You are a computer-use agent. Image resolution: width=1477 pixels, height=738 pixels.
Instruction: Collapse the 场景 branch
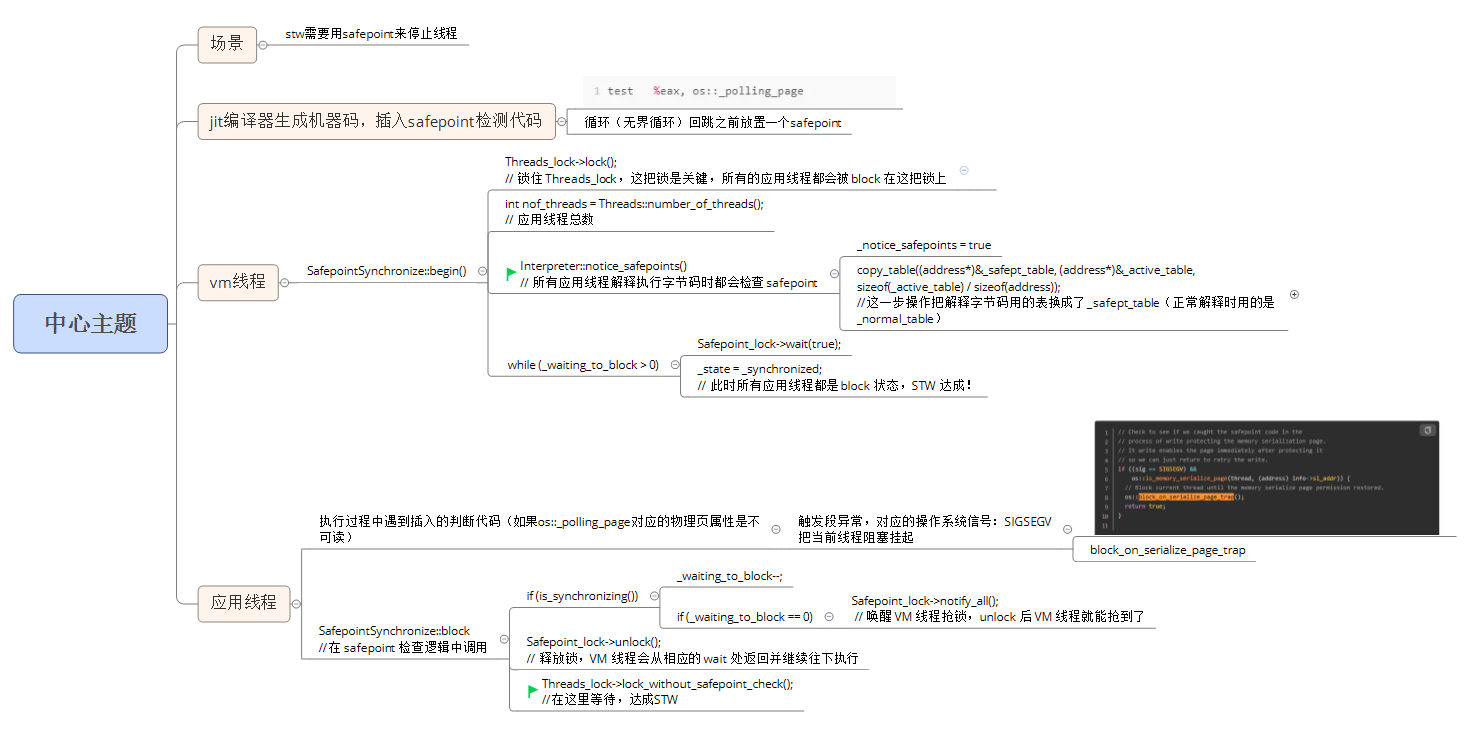263,45
